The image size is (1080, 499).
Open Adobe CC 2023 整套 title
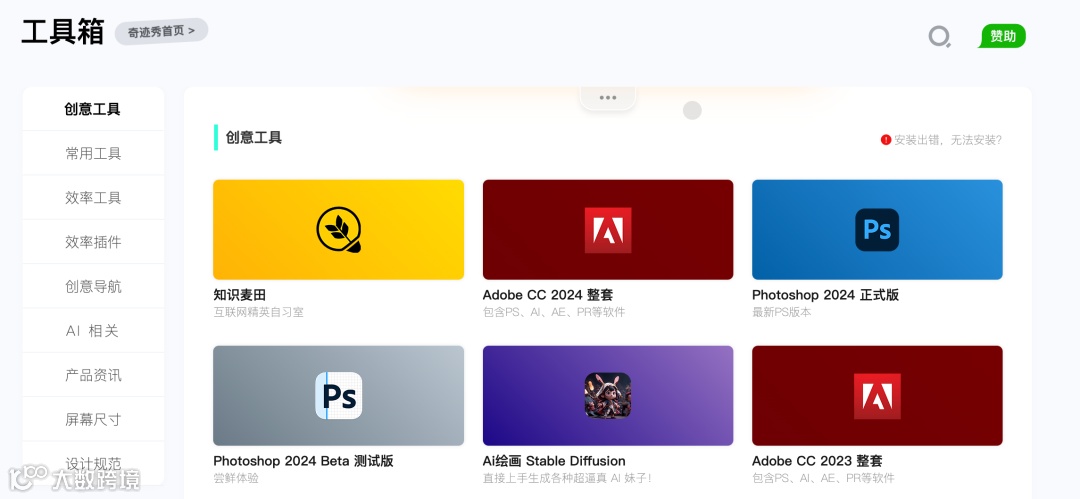pos(817,461)
